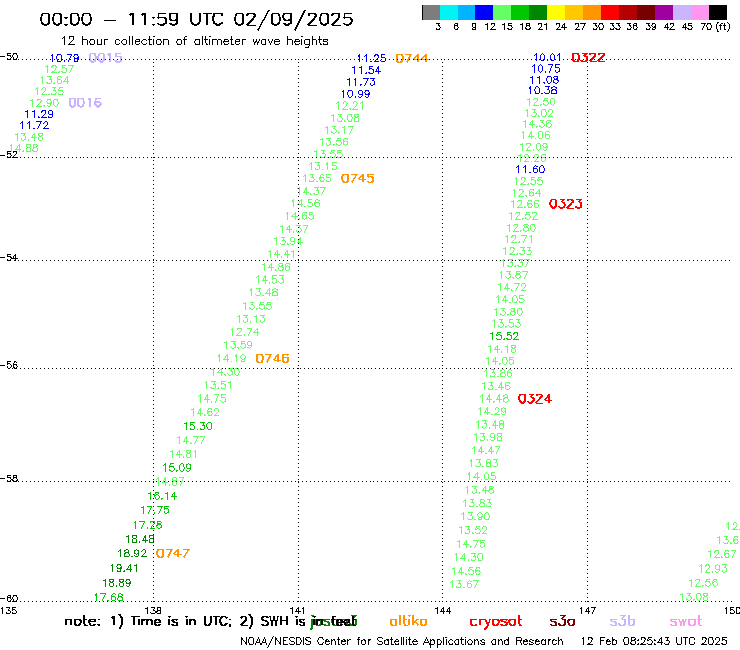This screenshot has height=650, width=740.
Task: Click the wave height value 13.67
Action: [464, 584]
